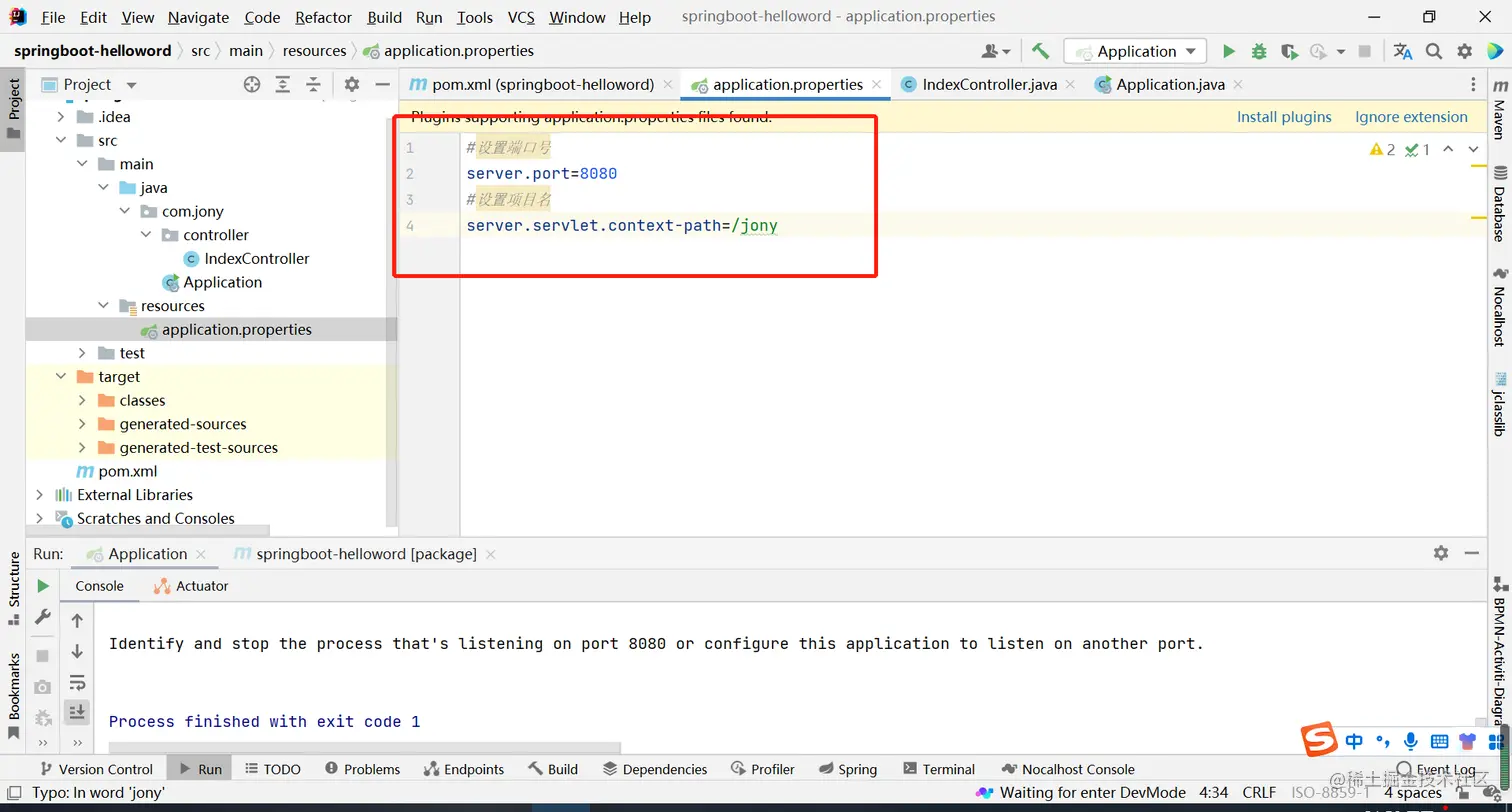
Task: Toggle the Project tool window side button
Action: 14,110
